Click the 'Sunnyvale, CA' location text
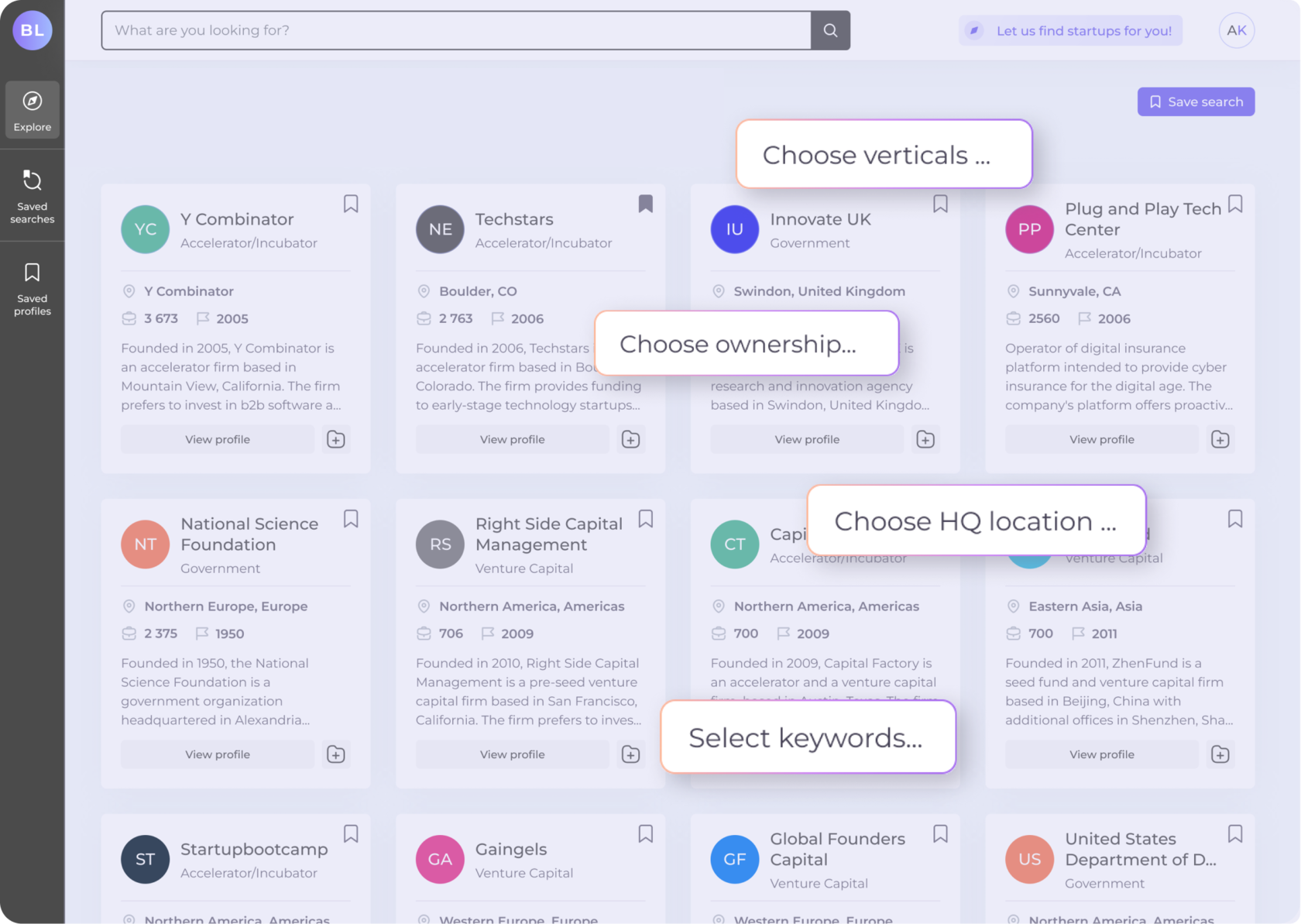Viewport: 1301px width, 924px height. (x=1075, y=291)
